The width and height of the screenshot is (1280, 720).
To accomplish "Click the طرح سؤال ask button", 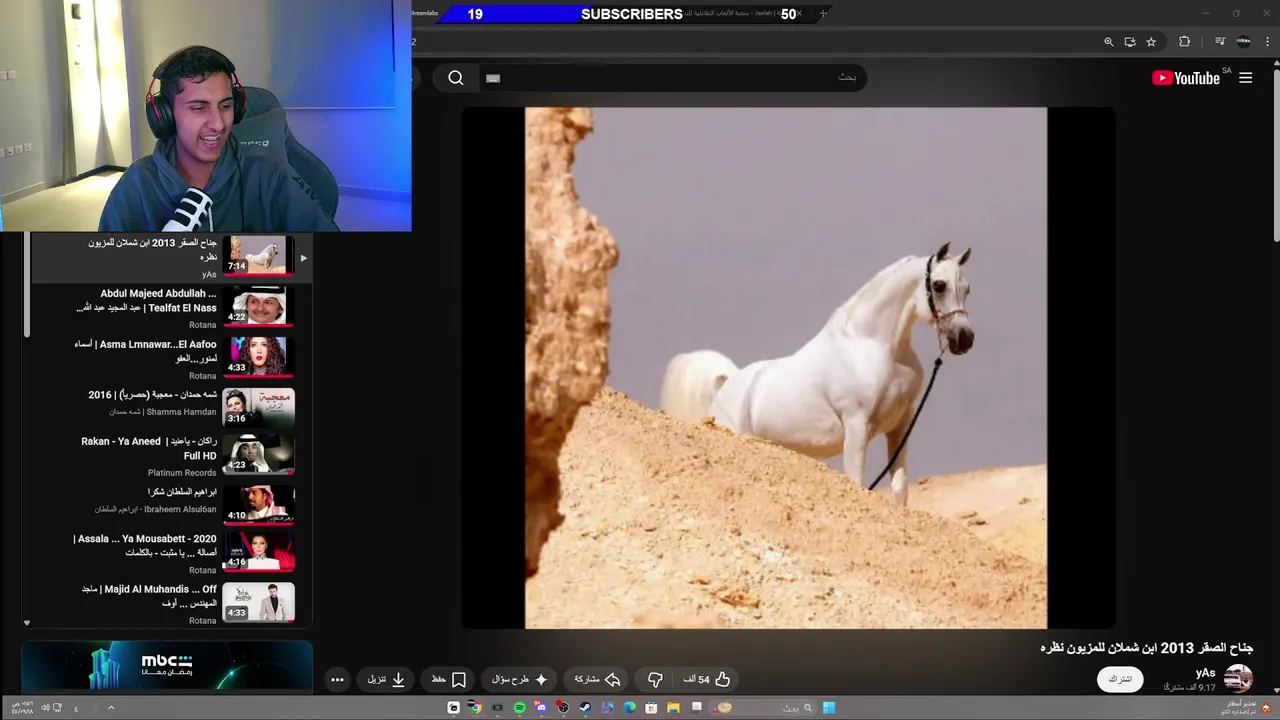I will point(520,679).
